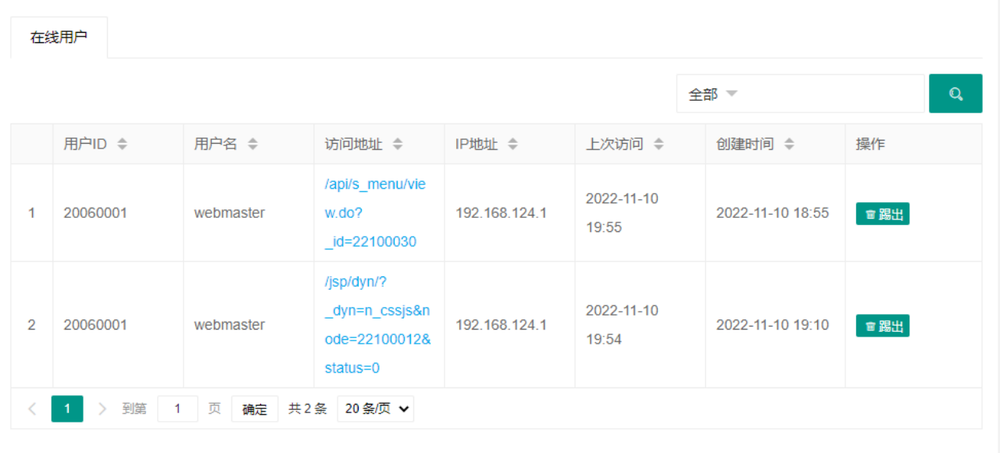1000x453 pixels.
Task: Sort table by 访问地址 column arrows
Action: (398, 144)
